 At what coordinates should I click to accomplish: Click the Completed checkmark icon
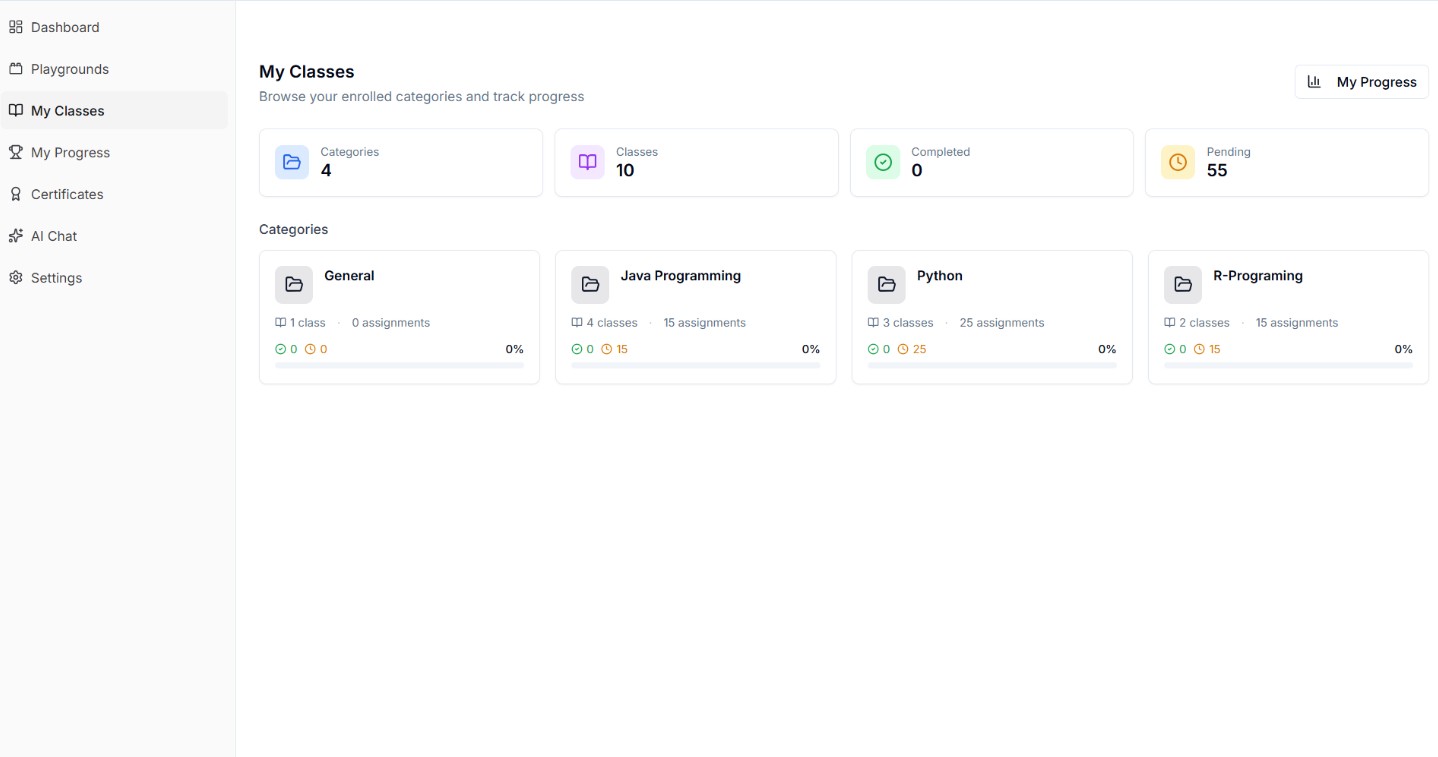(883, 161)
